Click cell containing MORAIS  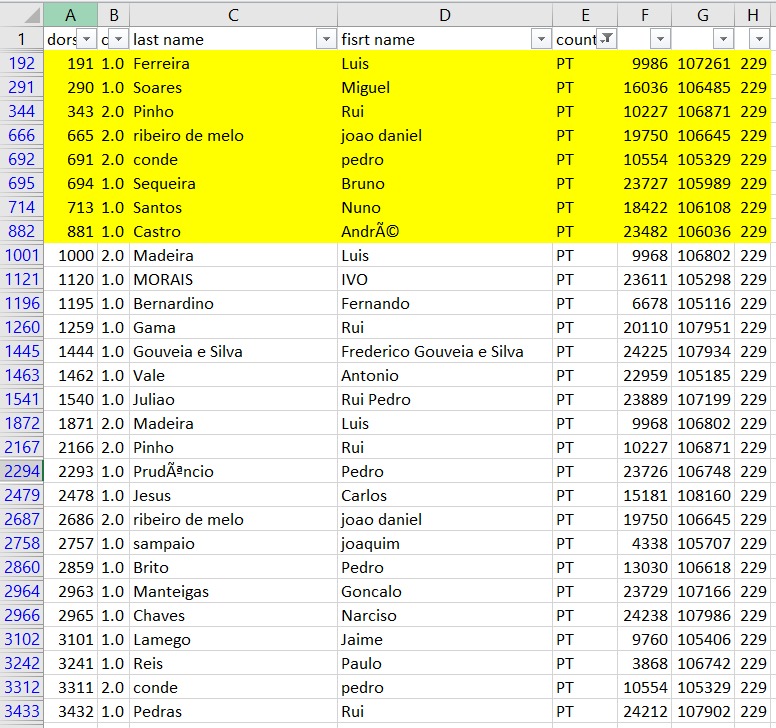tap(234, 280)
